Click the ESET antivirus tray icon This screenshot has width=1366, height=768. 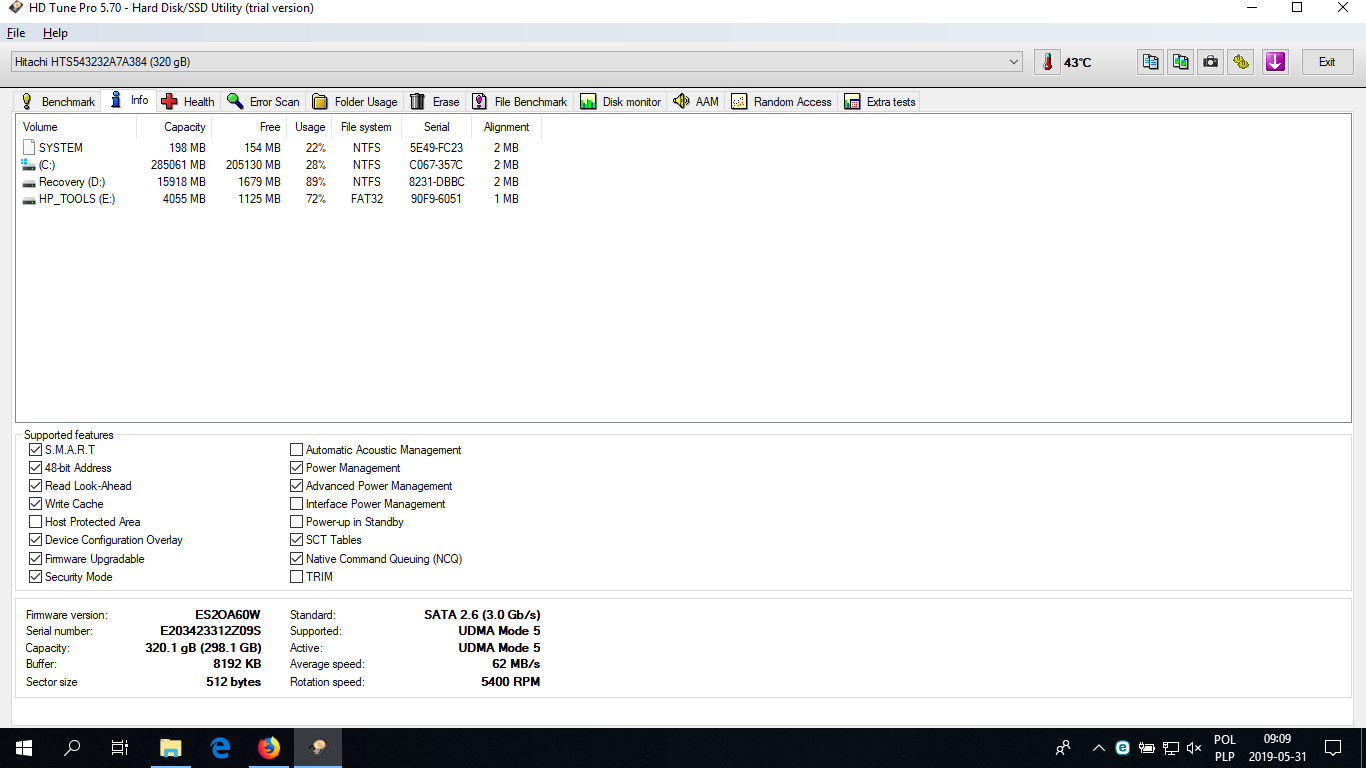1122,748
